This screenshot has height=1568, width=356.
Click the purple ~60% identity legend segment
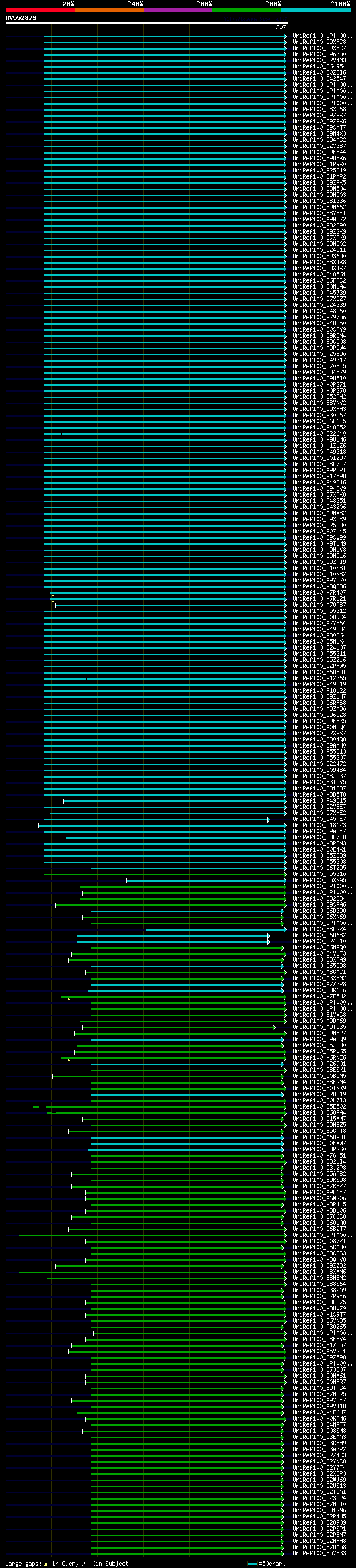[179, 10]
